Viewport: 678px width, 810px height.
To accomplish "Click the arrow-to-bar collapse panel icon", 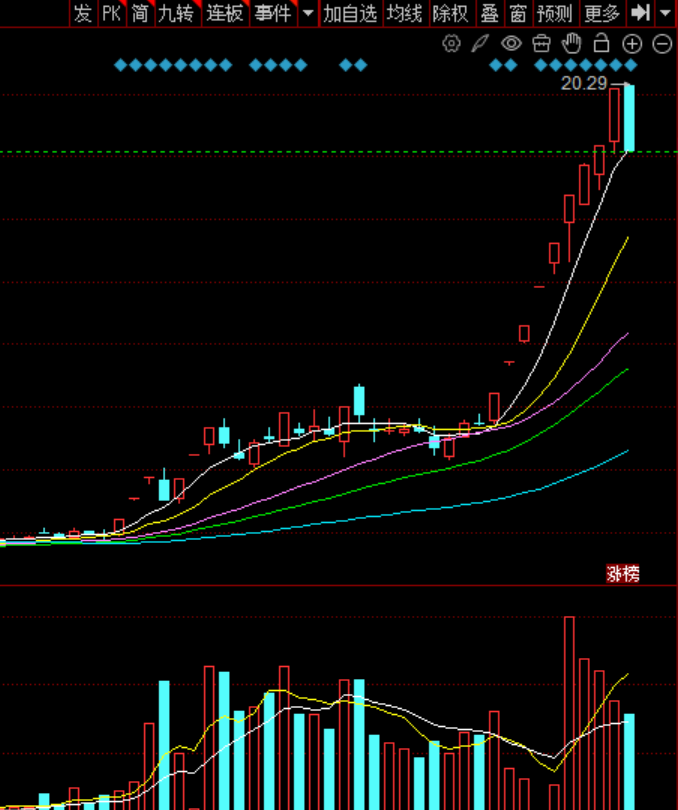I will click(x=641, y=13).
